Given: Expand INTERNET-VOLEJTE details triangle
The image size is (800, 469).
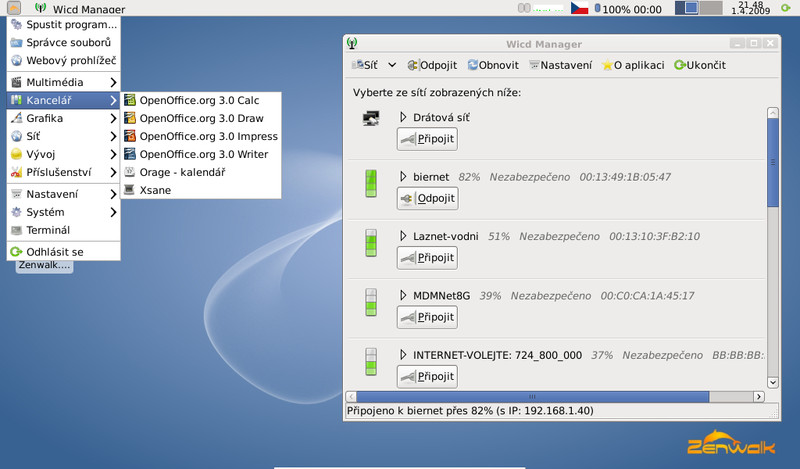Looking at the screenshot, I should point(403,355).
